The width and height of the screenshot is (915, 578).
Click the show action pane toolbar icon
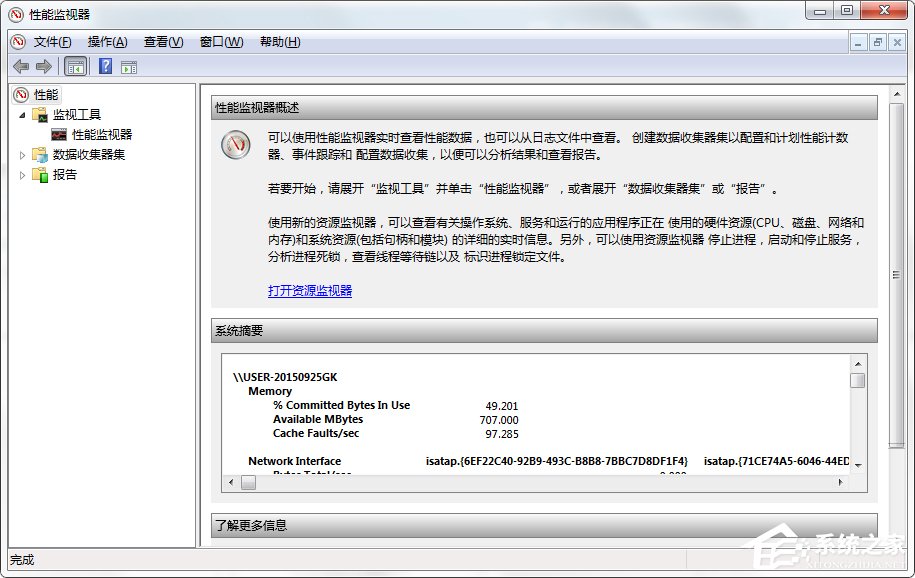pos(128,66)
